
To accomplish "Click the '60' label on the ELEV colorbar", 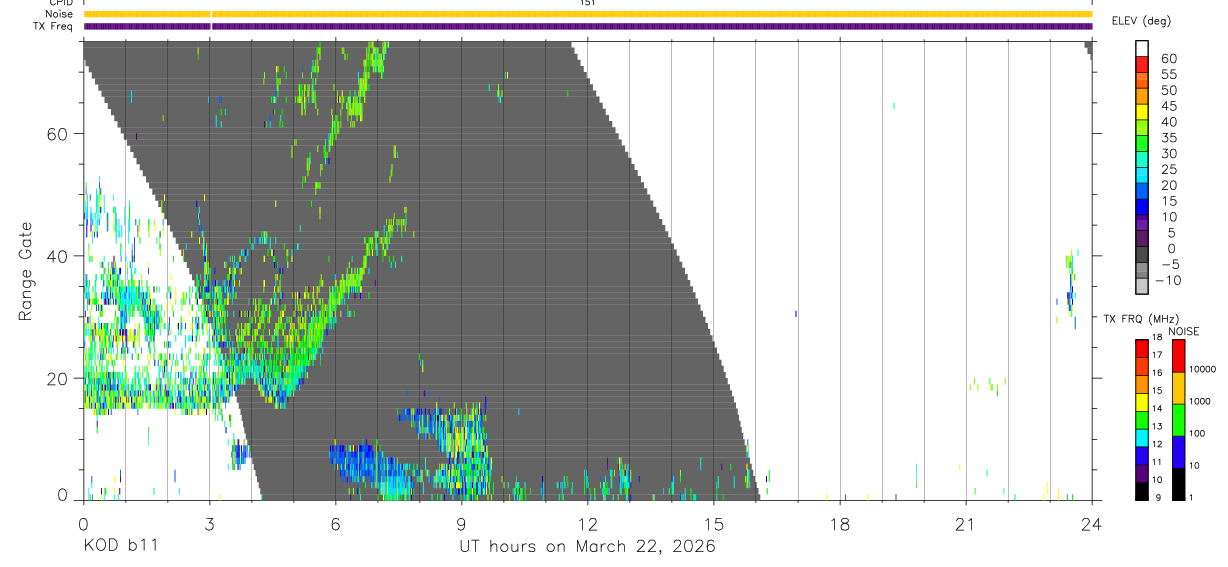I will click(1168, 59).
